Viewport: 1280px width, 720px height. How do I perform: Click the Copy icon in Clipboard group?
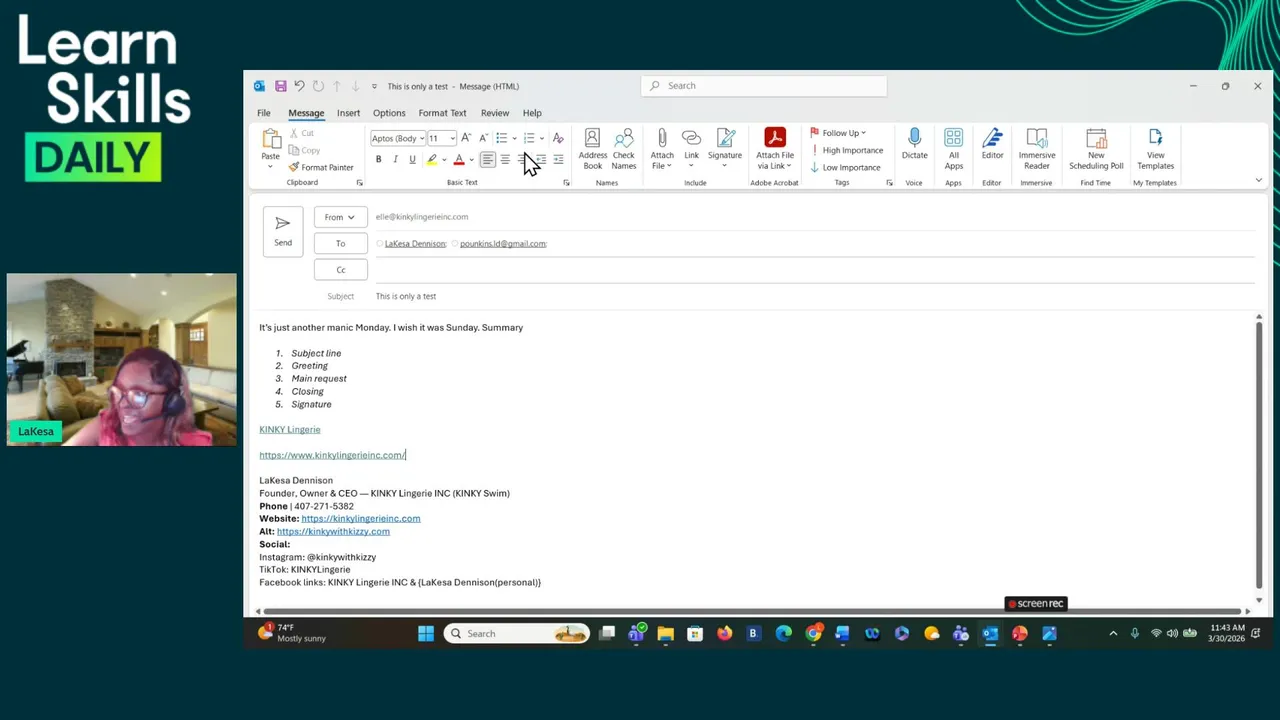pos(294,150)
